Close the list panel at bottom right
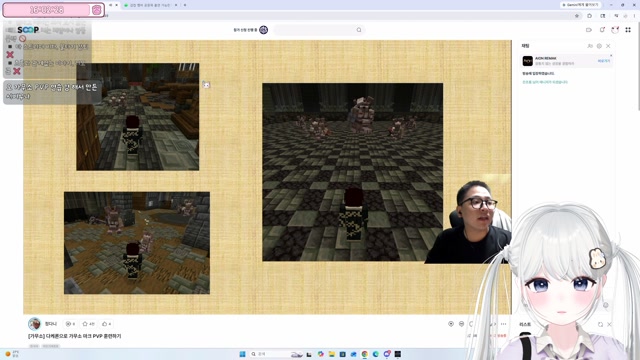 pyautogui.click(x=609, y=324)
